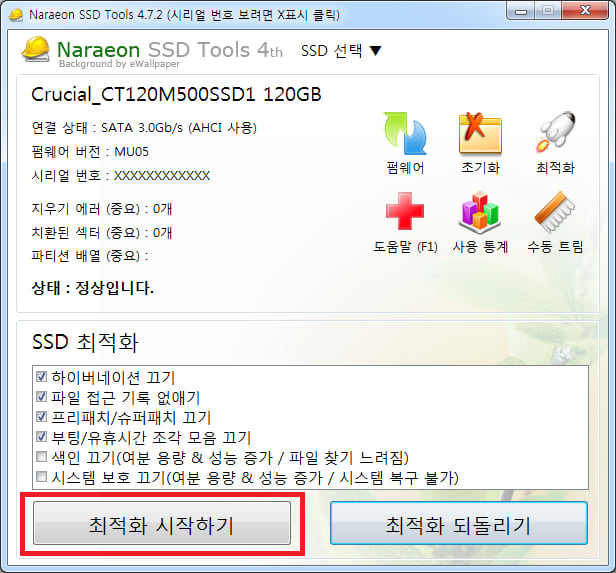The width and height of the screenshot is (616, 573).
Task: Select the 최적화 rocket icon
Action: (556, 132)
